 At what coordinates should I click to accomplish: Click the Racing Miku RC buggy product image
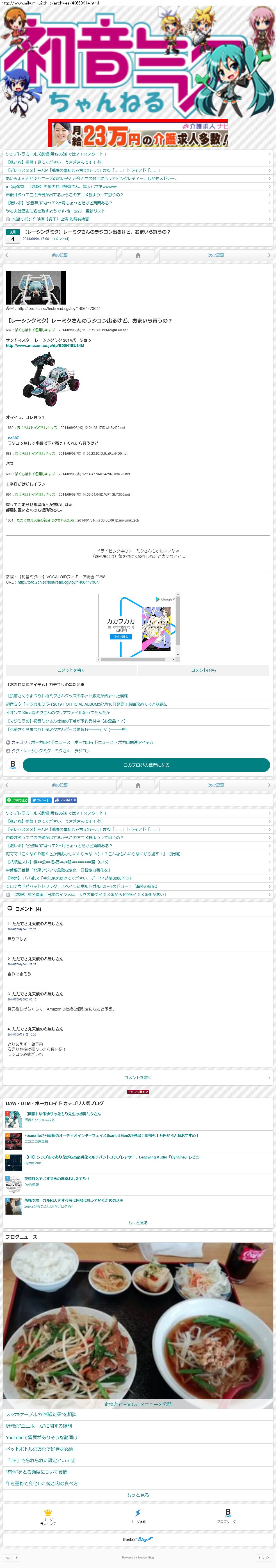51,379
